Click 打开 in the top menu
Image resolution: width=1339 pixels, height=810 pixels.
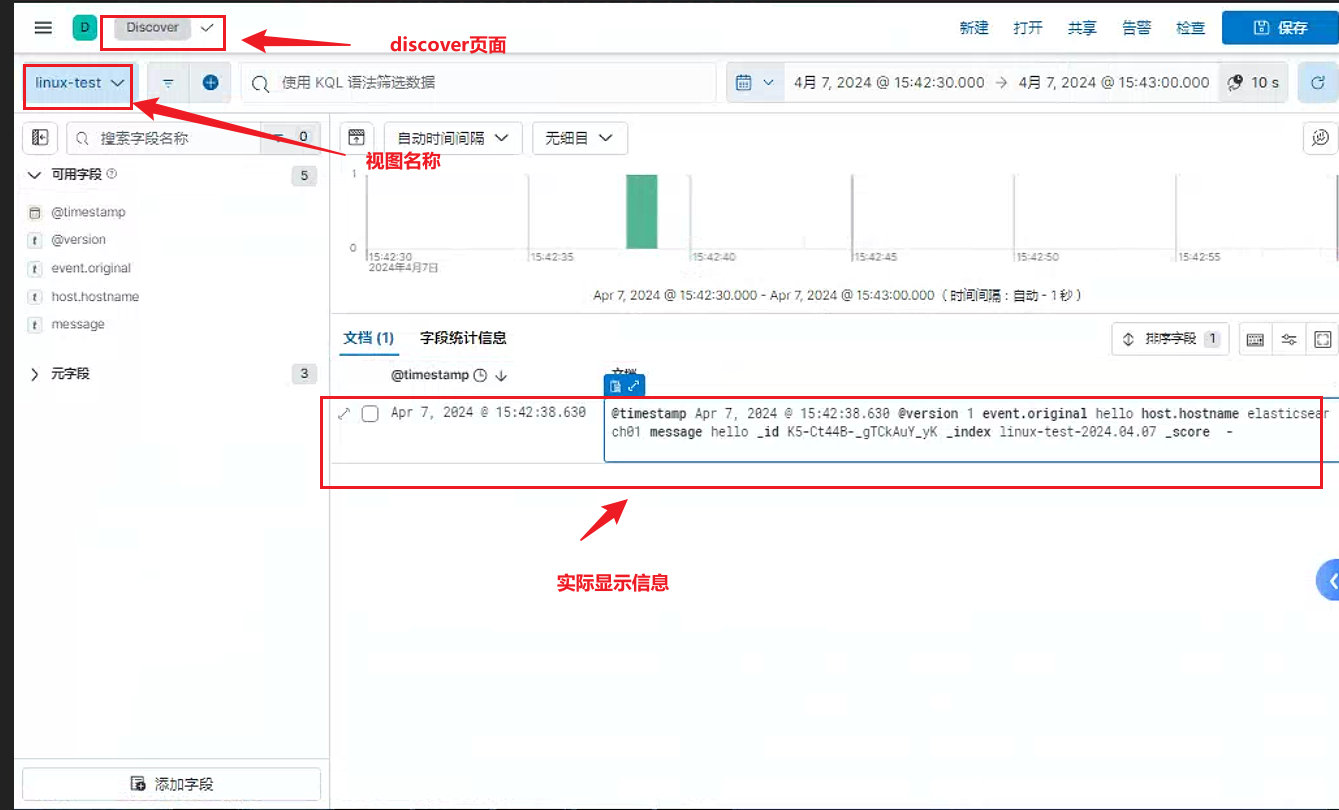pos(1028,28)
